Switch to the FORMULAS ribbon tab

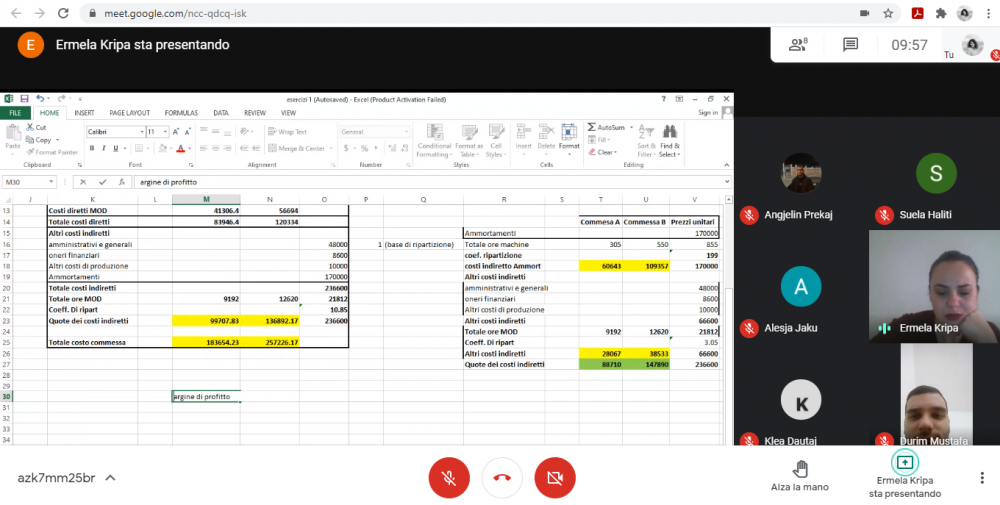coord(181,113)
